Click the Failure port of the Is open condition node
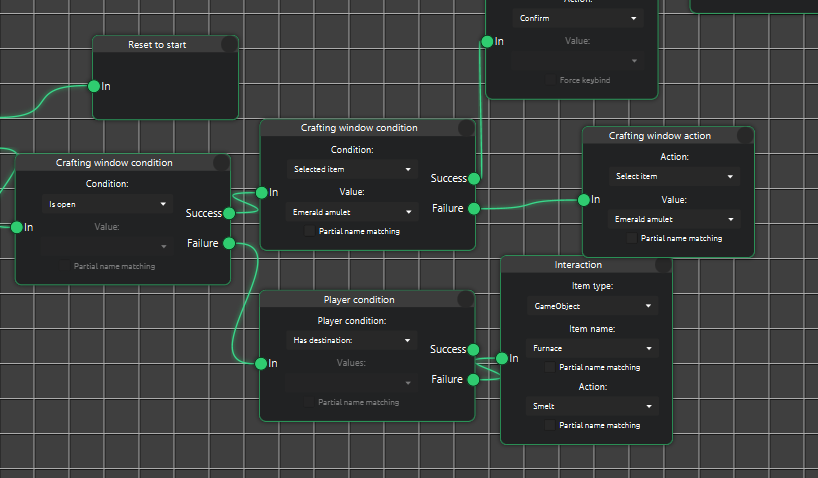The height and width of the screenshot is (478, 818). coord(229,243)
